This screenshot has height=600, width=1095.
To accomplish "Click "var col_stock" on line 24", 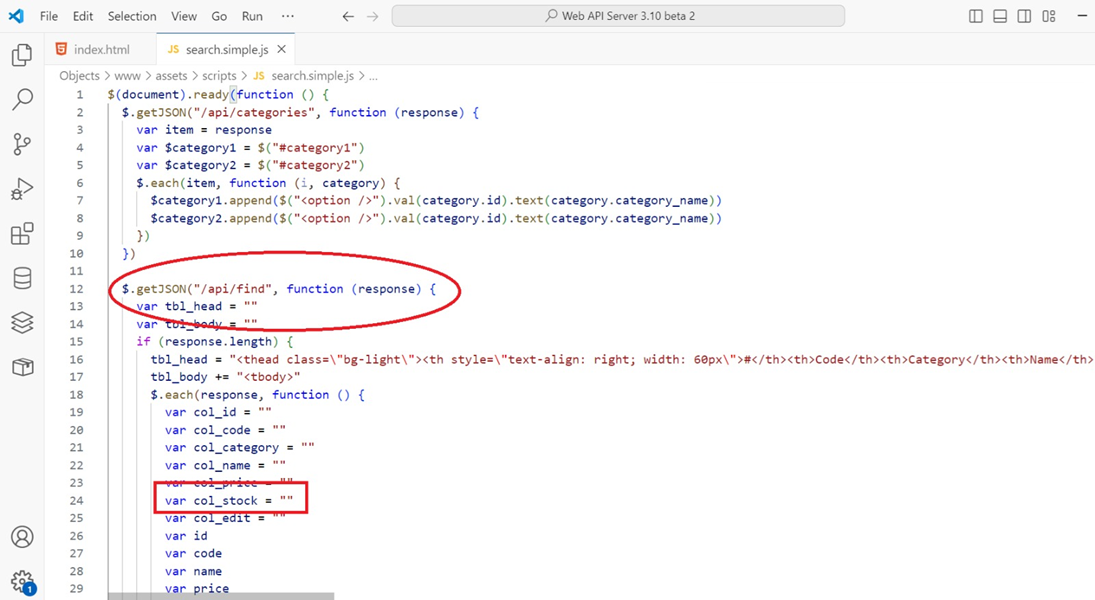I will [211, 500].
